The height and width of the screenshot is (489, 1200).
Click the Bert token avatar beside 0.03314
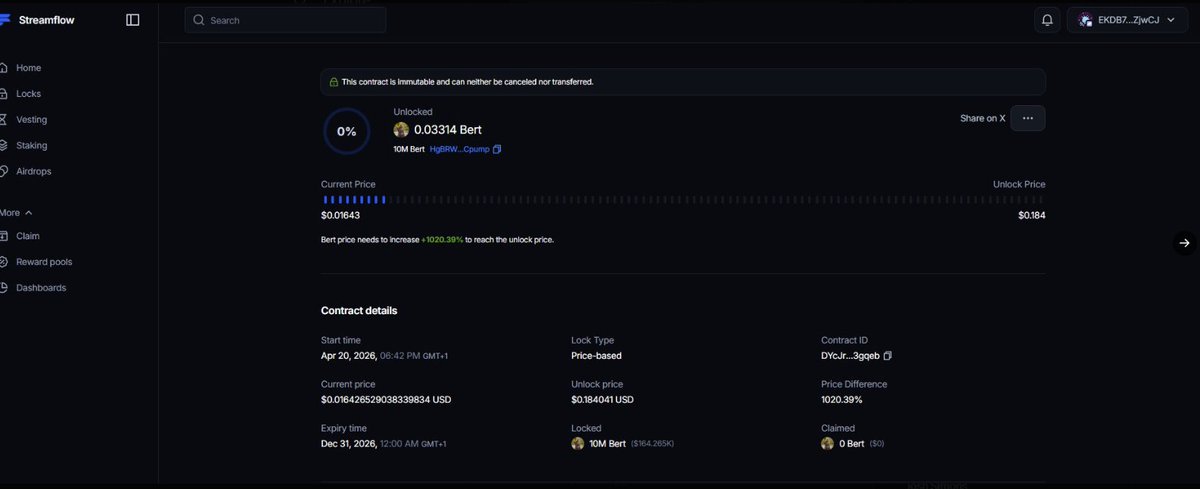tap(401, 130)
